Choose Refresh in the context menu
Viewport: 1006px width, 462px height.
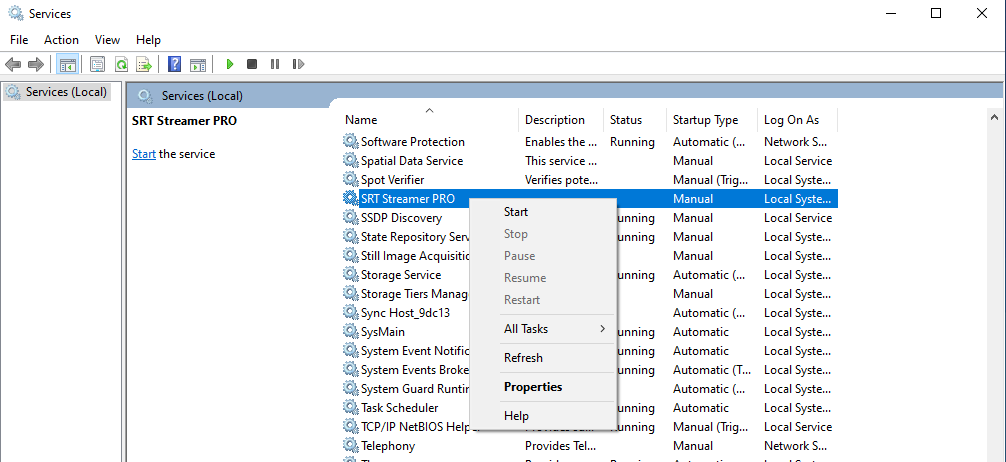pyautogui.click(x=543, y=357)
